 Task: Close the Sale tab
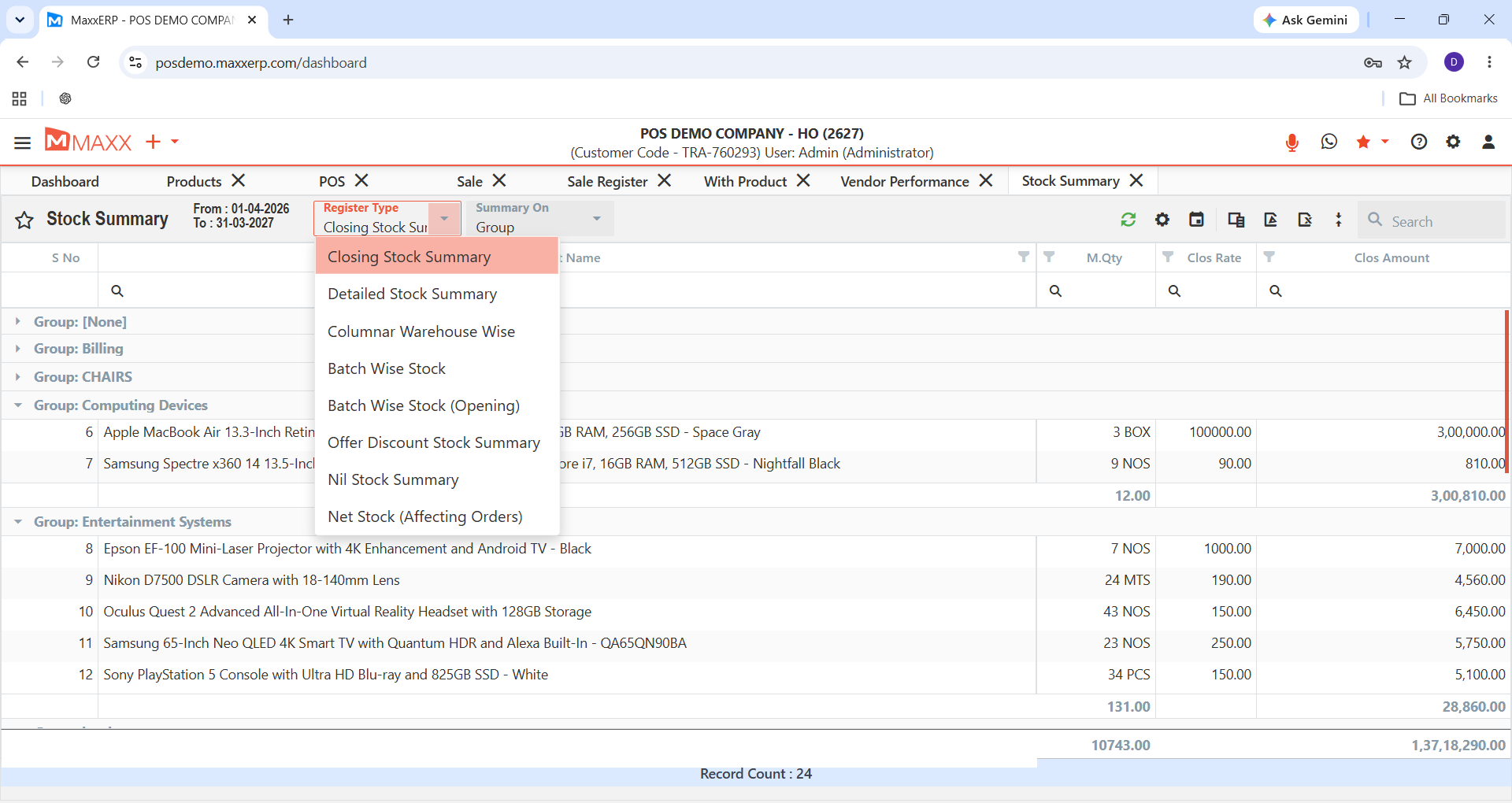point(499,181)
